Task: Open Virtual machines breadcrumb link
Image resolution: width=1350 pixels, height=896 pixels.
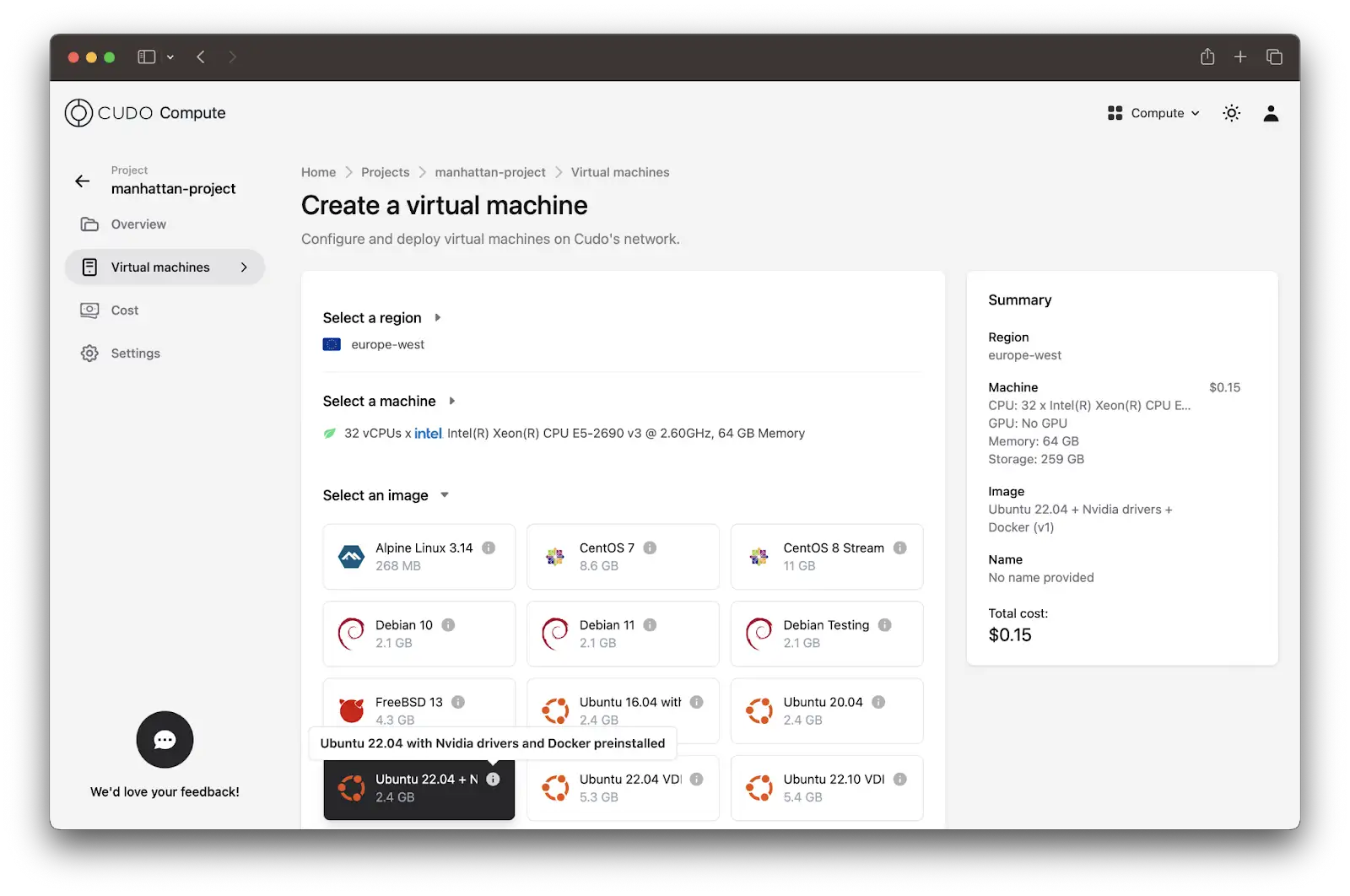Action: coord(620,172)
